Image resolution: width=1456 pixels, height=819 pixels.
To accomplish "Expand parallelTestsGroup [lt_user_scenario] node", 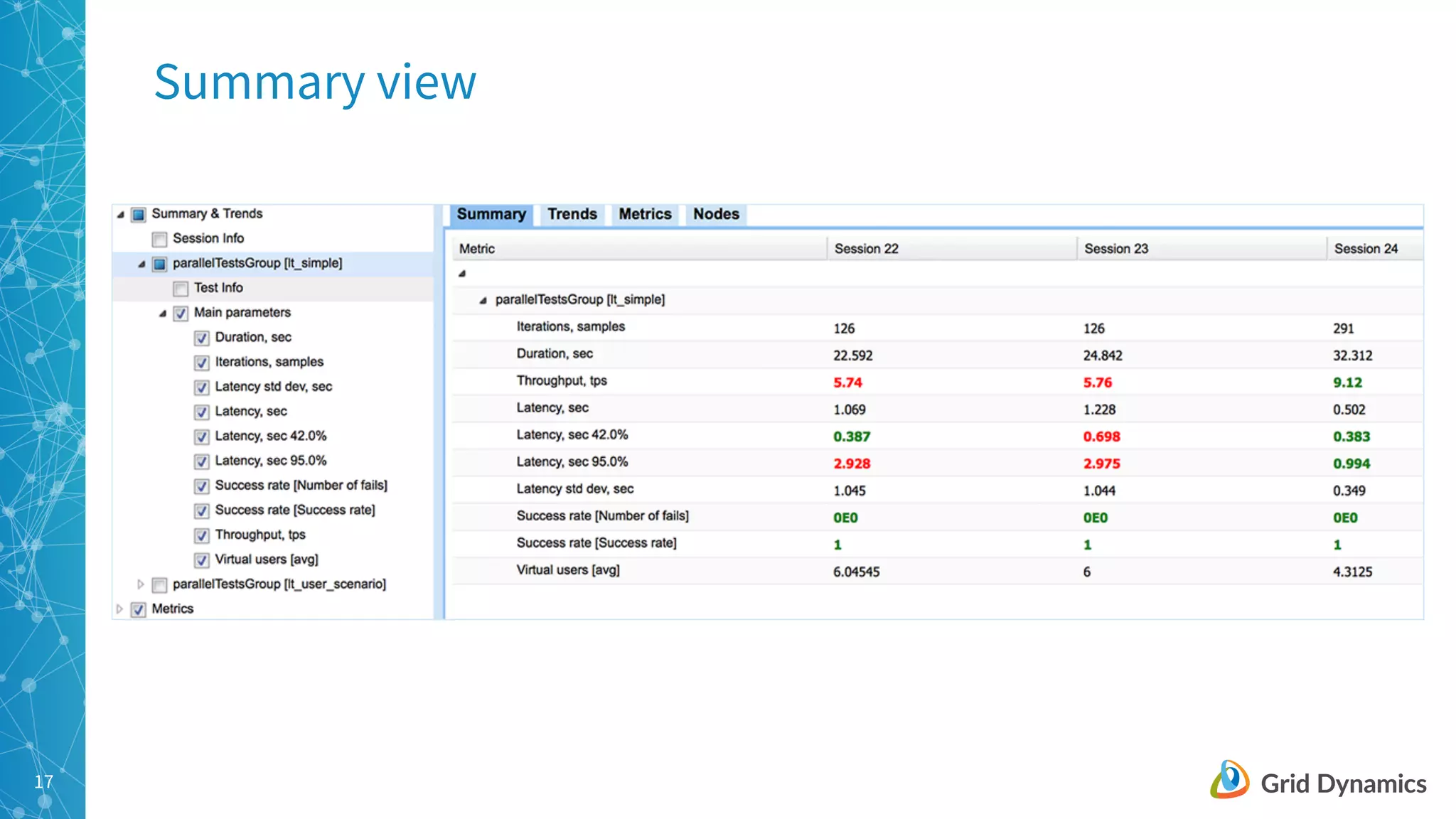I will tap(141, 584).
